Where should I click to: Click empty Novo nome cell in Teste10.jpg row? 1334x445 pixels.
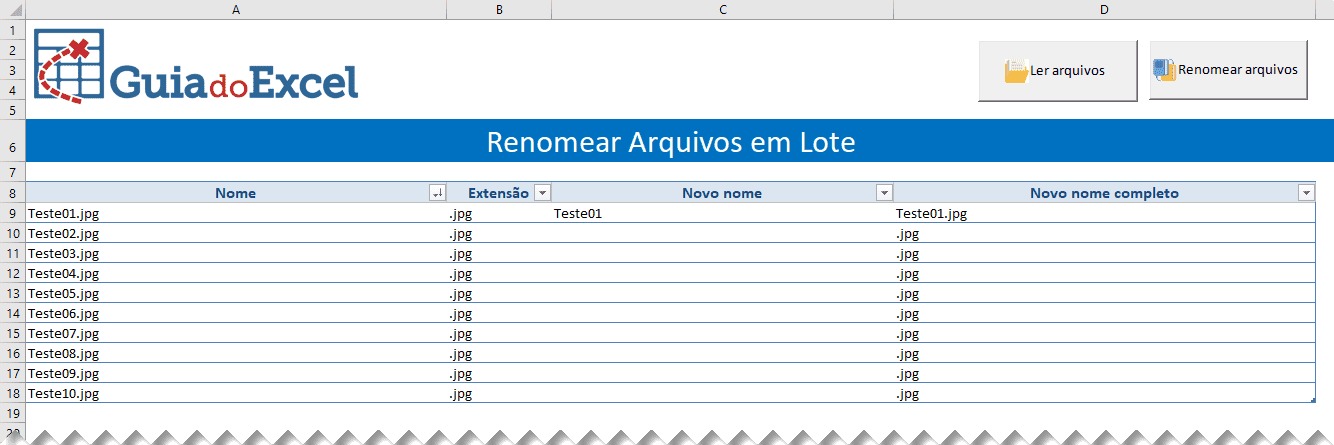pyautogui.click(x=722, y=393)
